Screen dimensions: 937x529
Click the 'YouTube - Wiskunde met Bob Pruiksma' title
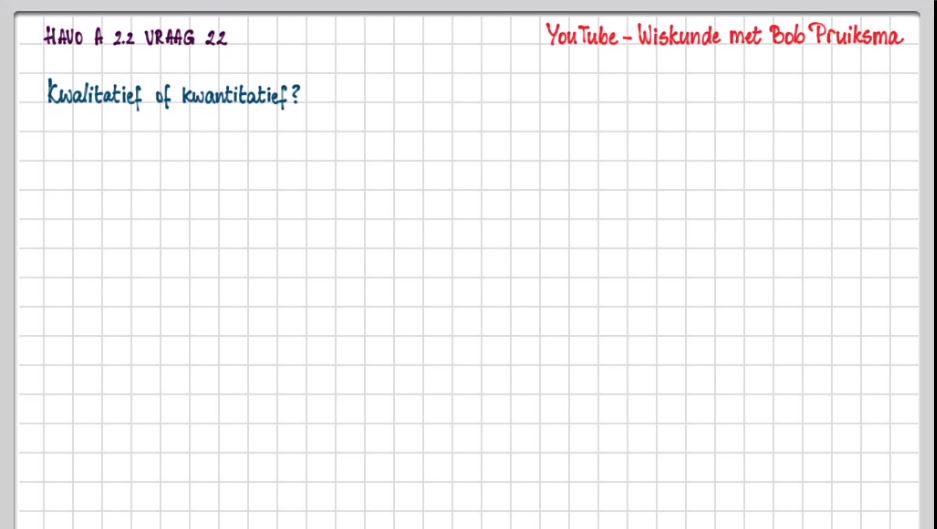click(724, 35)
